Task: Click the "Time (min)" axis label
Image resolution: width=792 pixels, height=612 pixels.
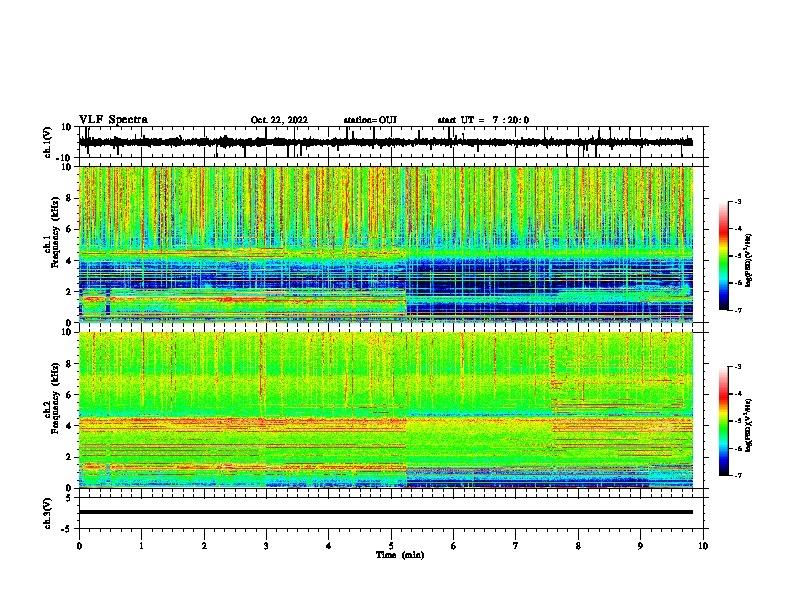Action: point(400,555)
